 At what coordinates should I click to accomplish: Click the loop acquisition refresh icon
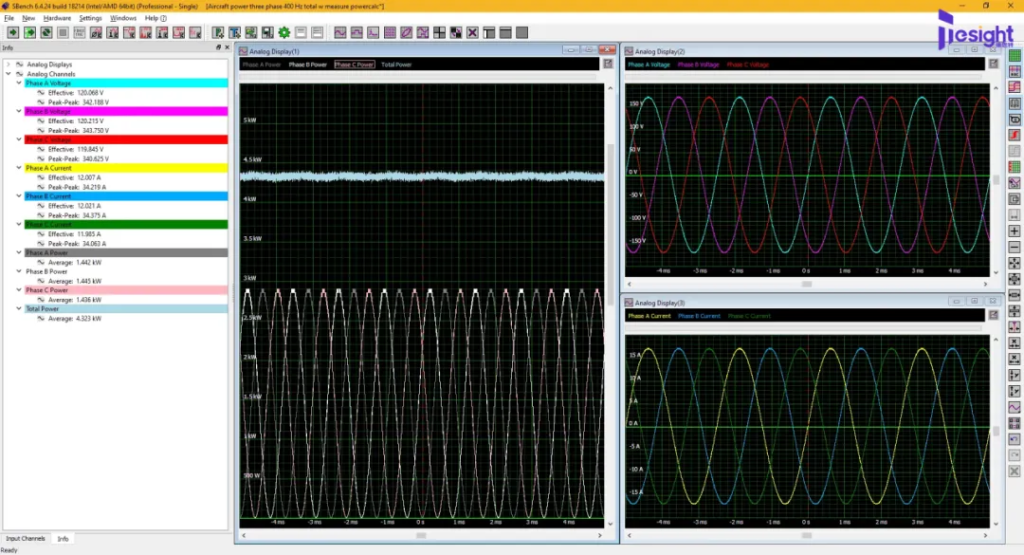46,33
